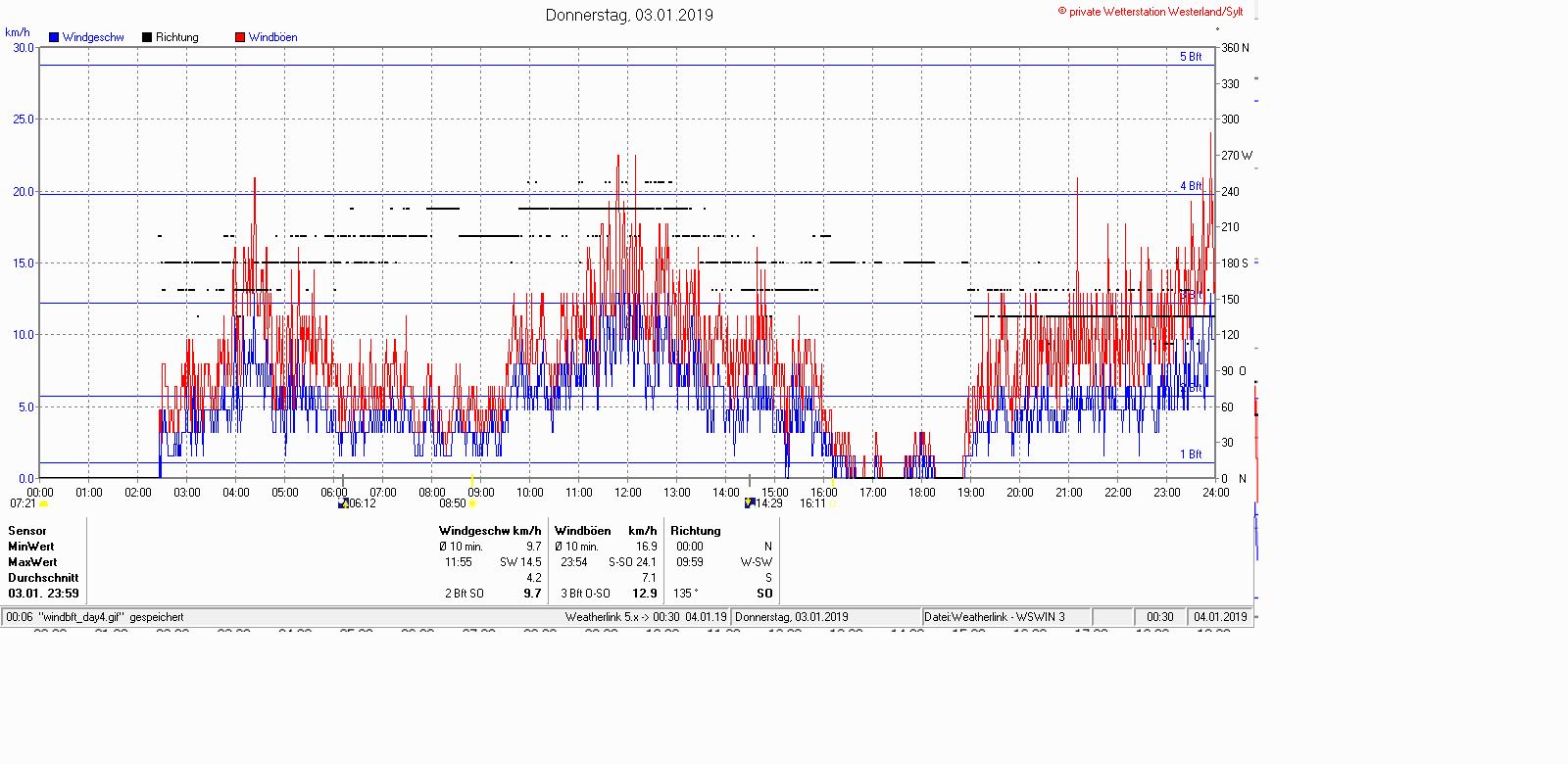The height and width of the screenshot is (764, 1568).
Task: Click the 'km/h' axis unit label above 30.0
Action: coord(18,32)
